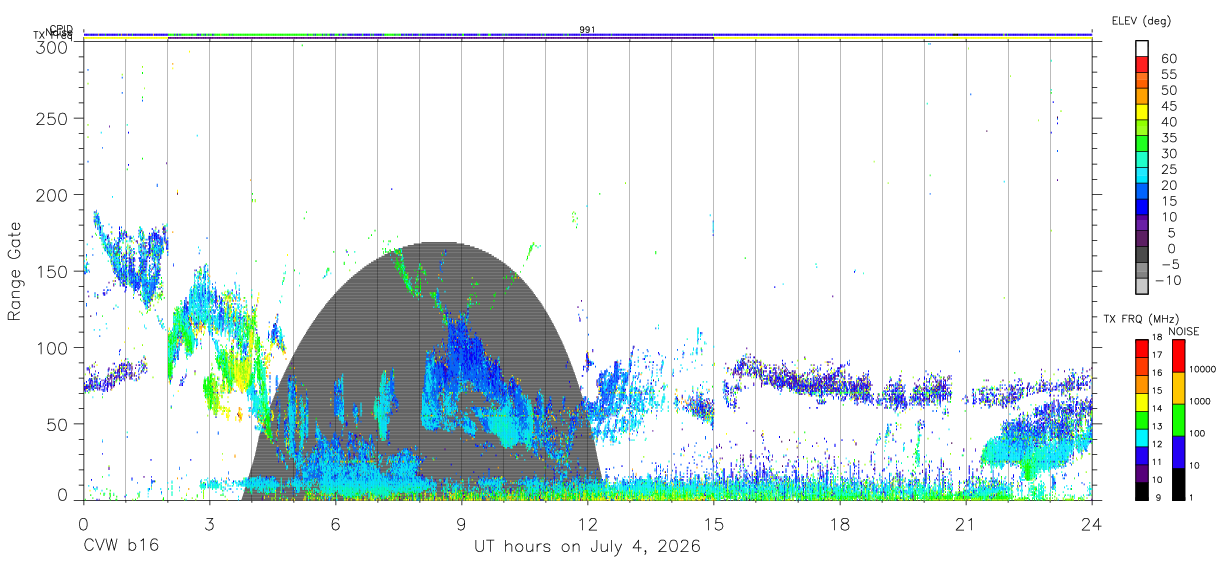Click the CVW b16 label
This screenshot has width=1228, height=567.
pyautogui.click(x=120, y=546)
